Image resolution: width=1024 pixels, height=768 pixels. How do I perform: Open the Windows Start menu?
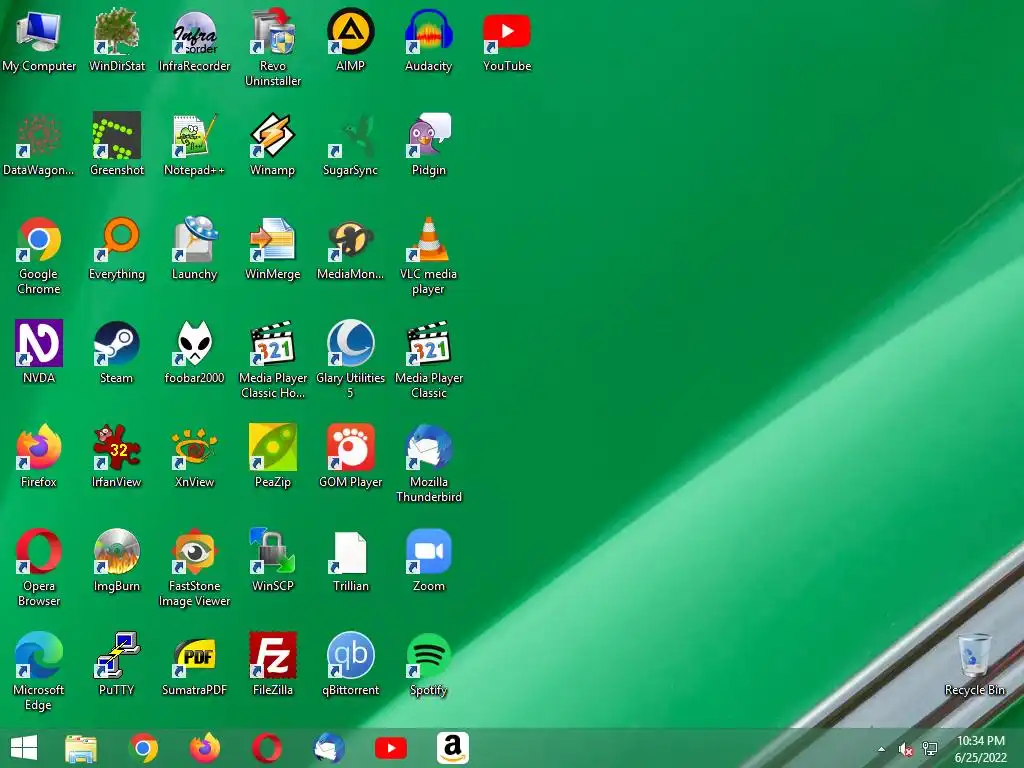(x=24, y=748)
